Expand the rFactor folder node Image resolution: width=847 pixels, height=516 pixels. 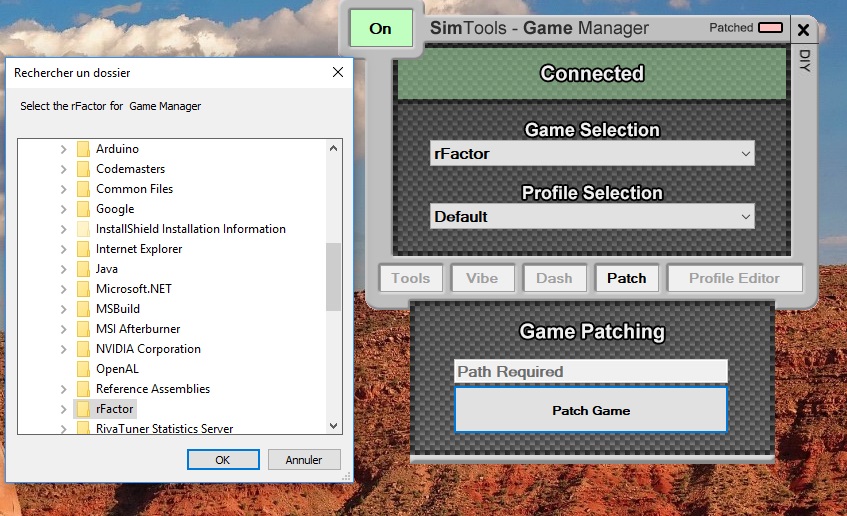coord(64,409)
